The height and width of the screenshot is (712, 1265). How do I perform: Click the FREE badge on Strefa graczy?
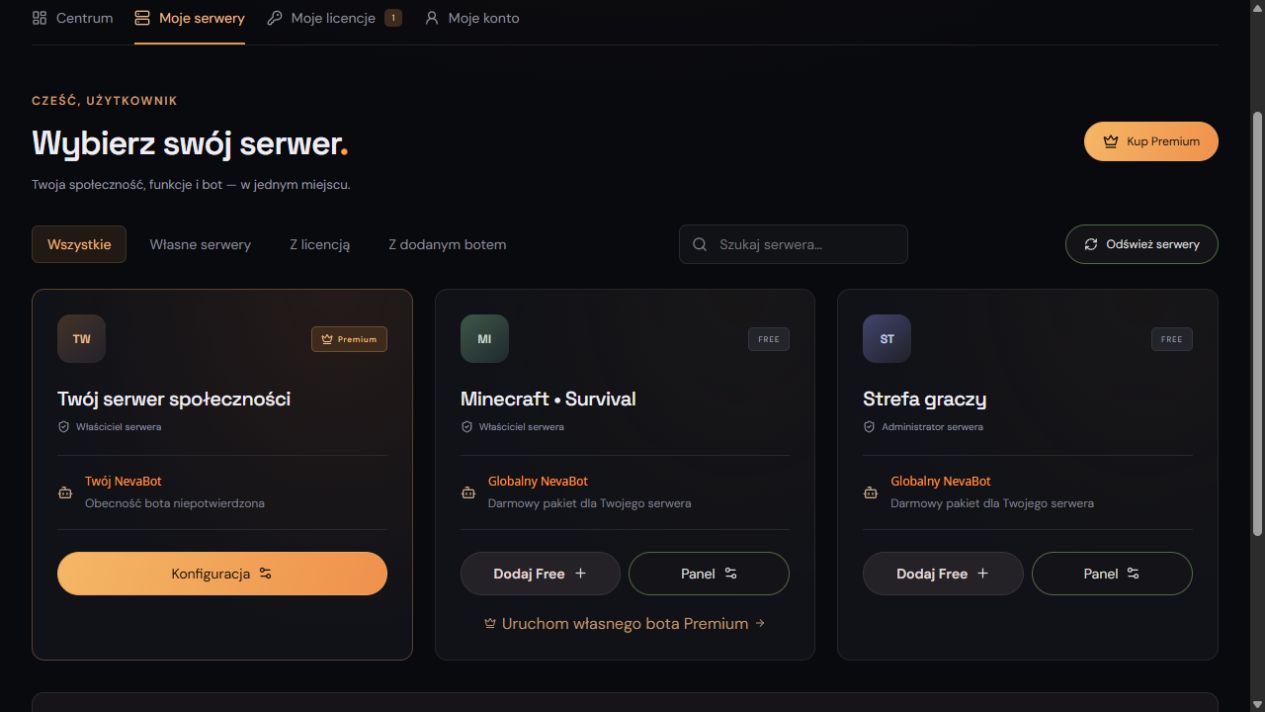[x=1171, y=339]
